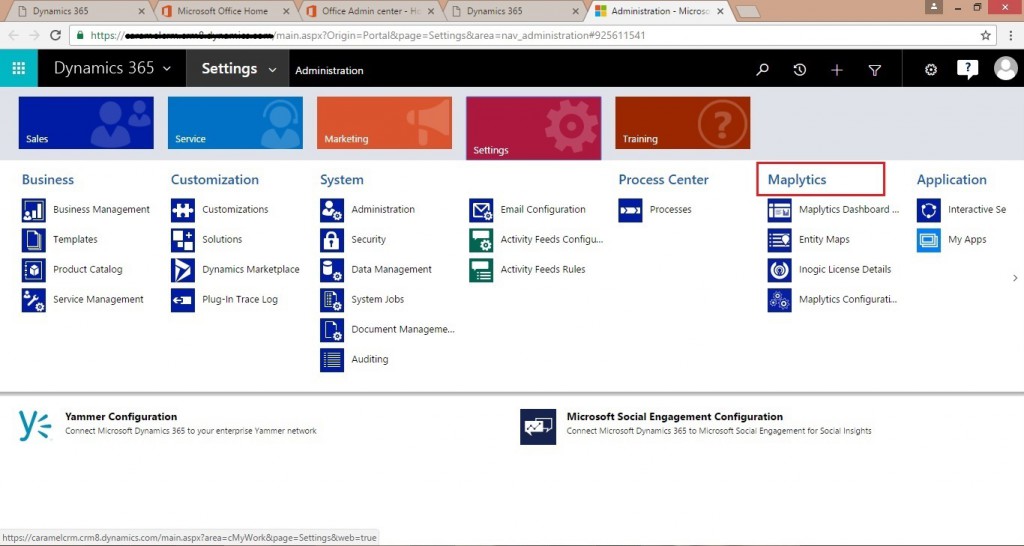Open advanced find funnel icon
1024x546 pixels.
[x=874, y=70]
